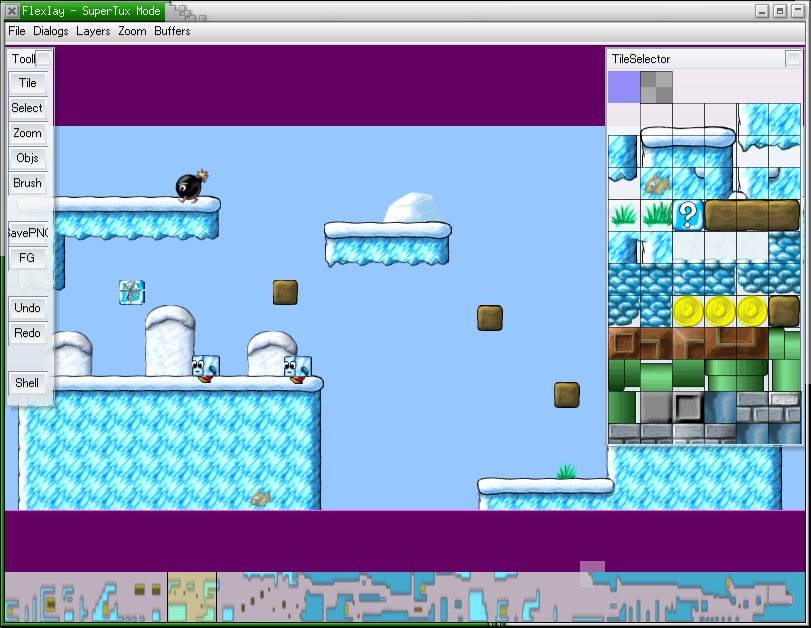Pick the tall grass tuft tile
Screen dimensions: 811x628
(656, 215)
